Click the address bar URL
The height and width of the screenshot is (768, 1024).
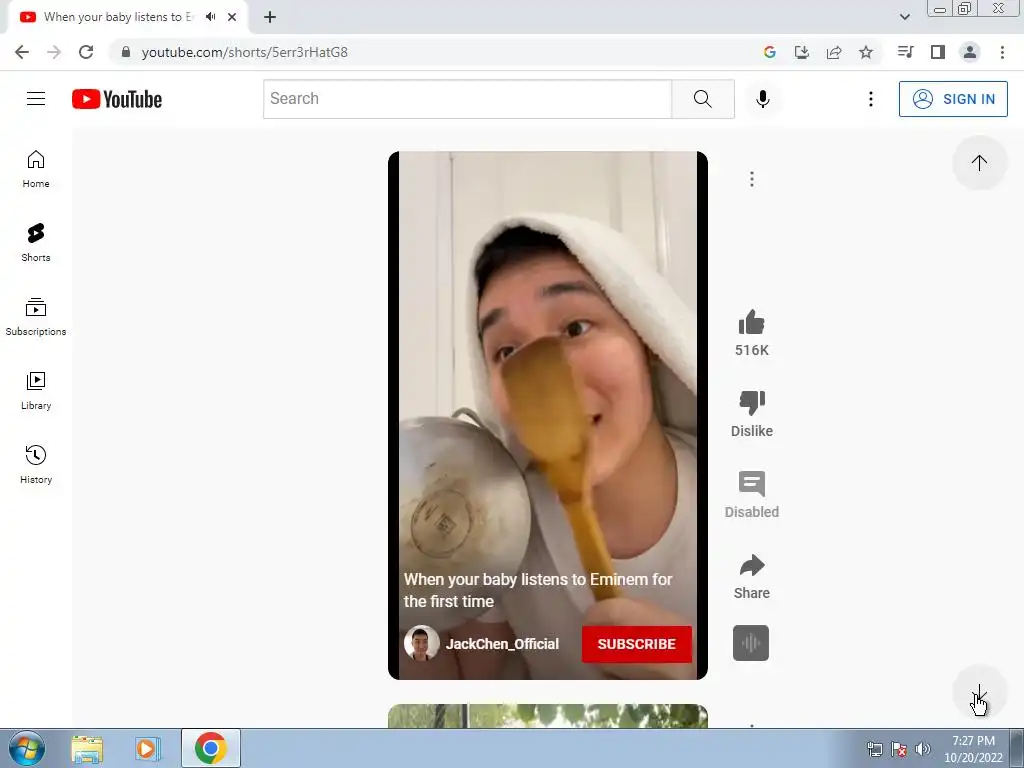click(244, 52)
